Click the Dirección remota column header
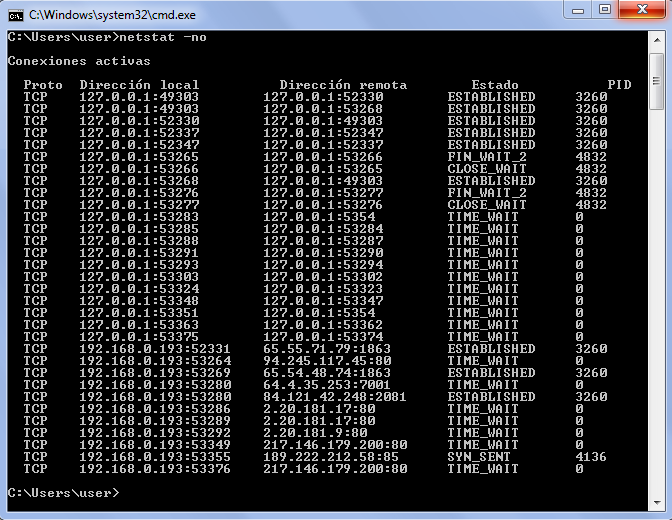The image size is (672, 520). tap(343, 85)
